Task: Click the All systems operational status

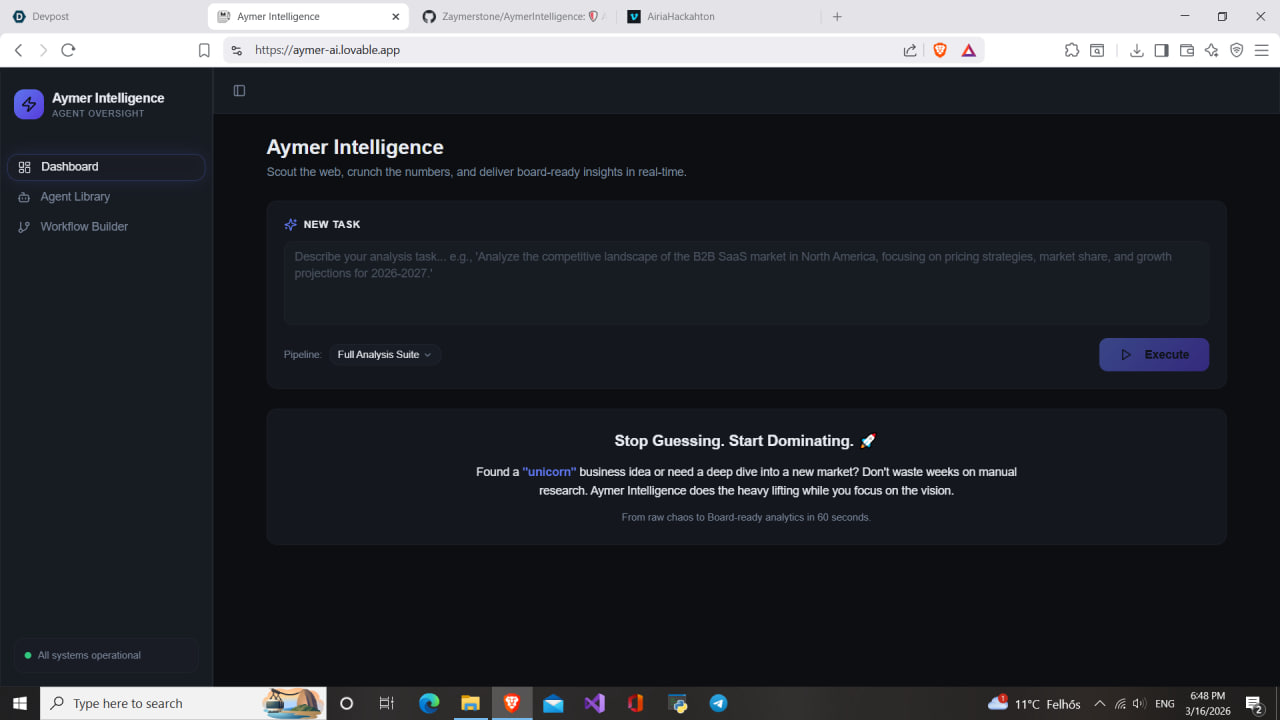Action: pyautogui.click(x=106, y=656)
